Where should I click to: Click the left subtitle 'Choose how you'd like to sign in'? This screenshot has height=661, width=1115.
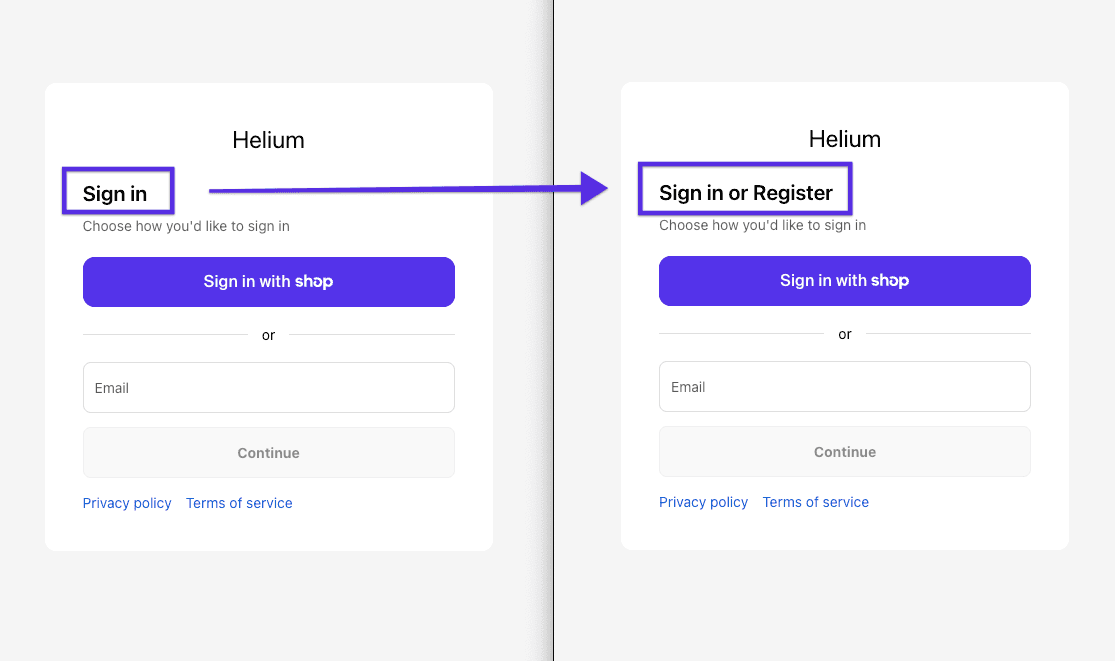(x=186, y=226)
